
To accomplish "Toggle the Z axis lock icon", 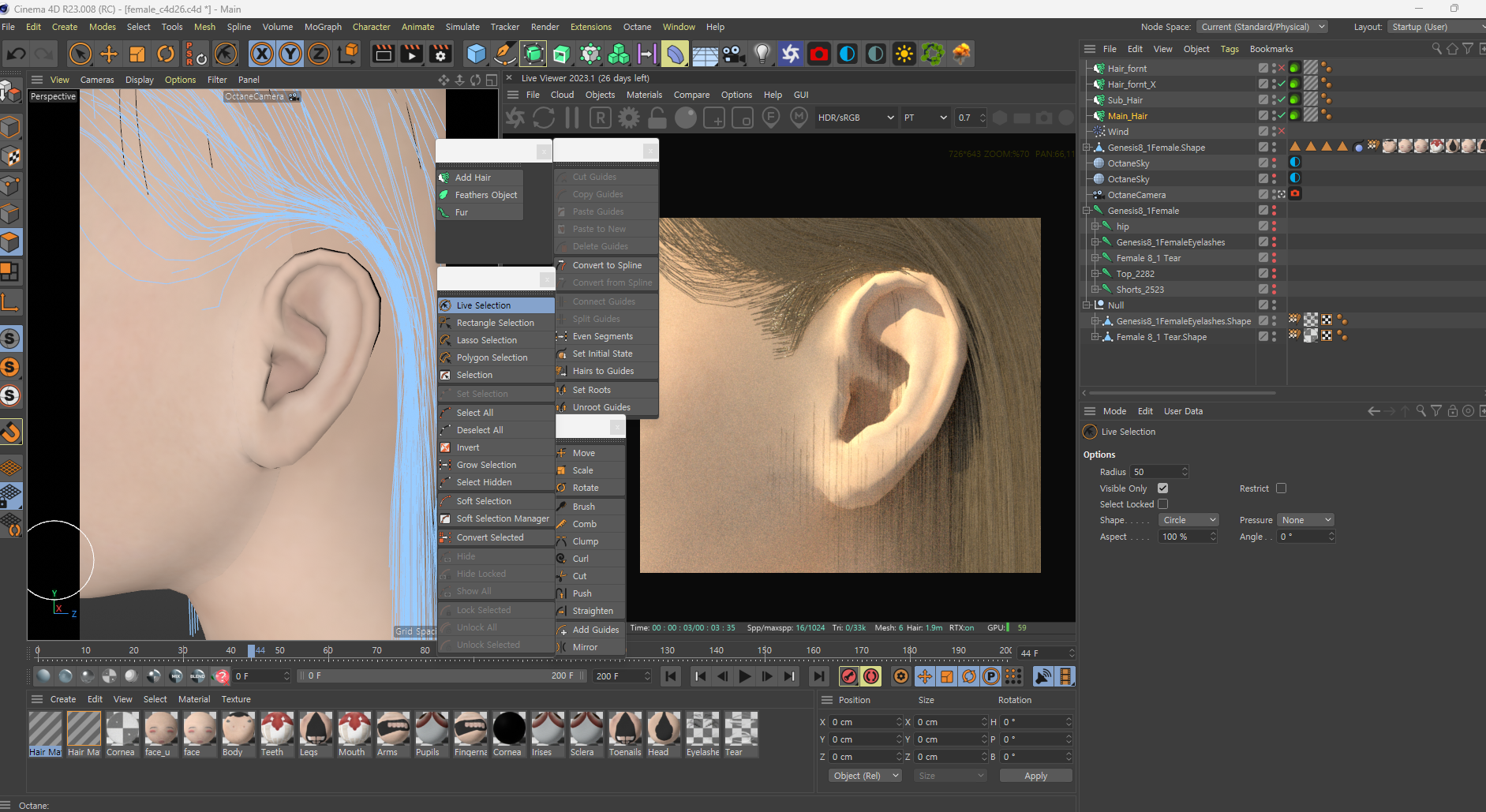I will point(319,54).
